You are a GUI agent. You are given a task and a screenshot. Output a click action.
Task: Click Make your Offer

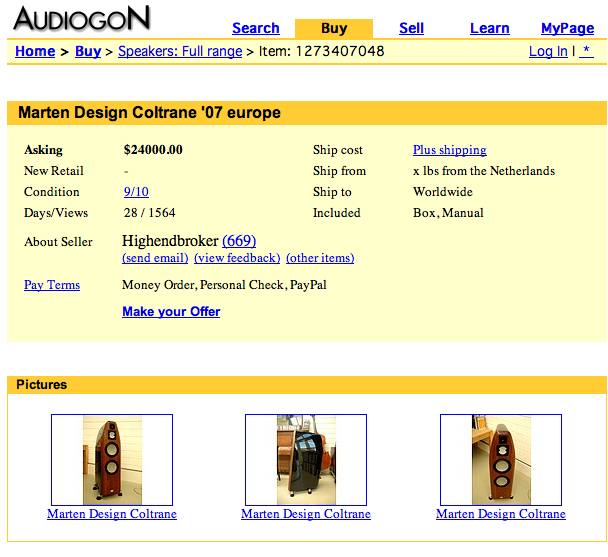point(171,311)
